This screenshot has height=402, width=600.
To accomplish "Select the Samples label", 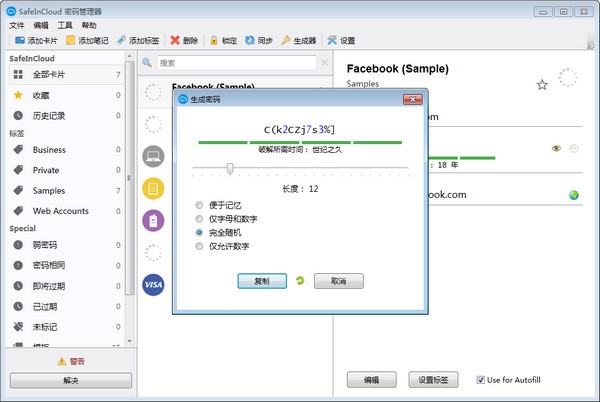I will click(66, 190).
